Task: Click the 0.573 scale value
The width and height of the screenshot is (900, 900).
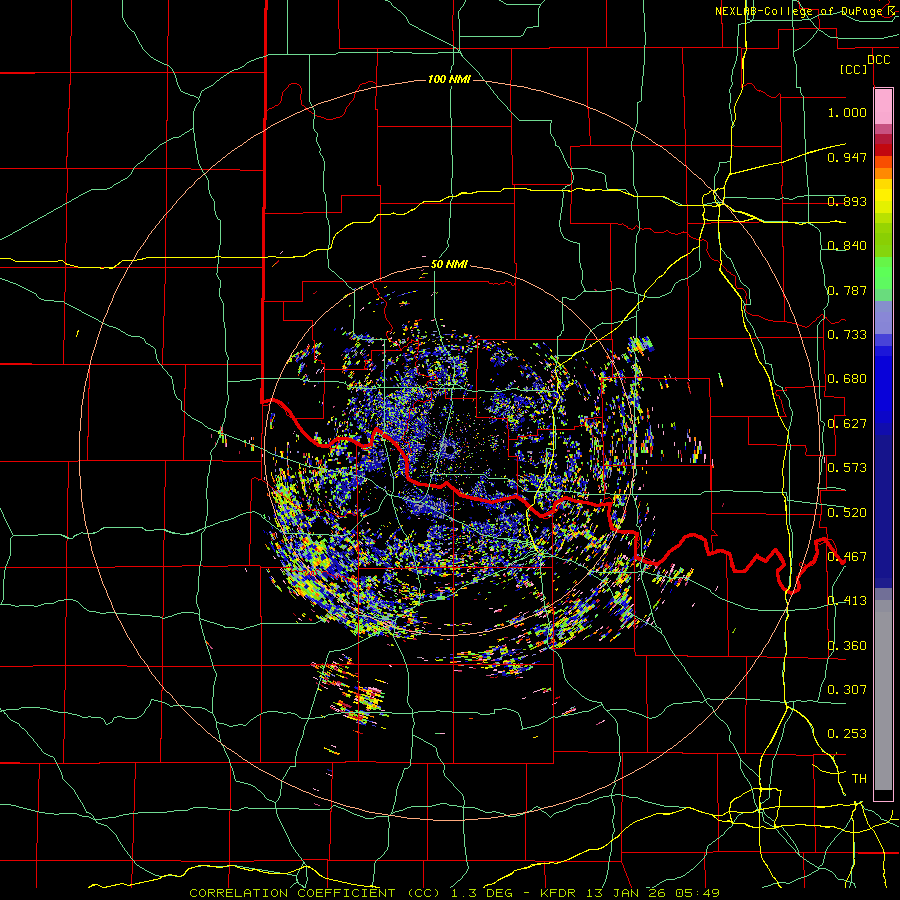Action: click(847, 468)
